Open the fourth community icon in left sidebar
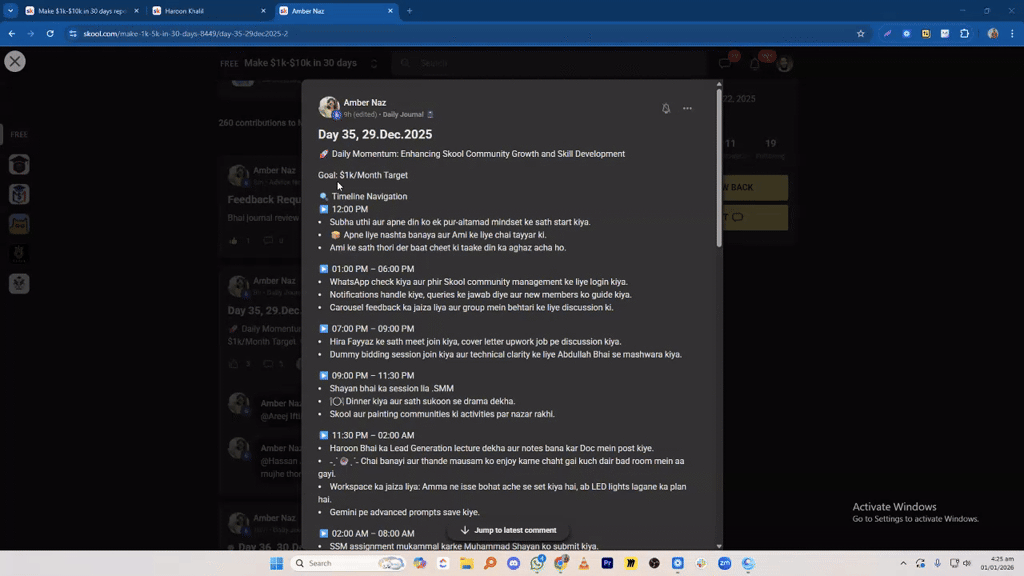 click(x=19, y=253)
